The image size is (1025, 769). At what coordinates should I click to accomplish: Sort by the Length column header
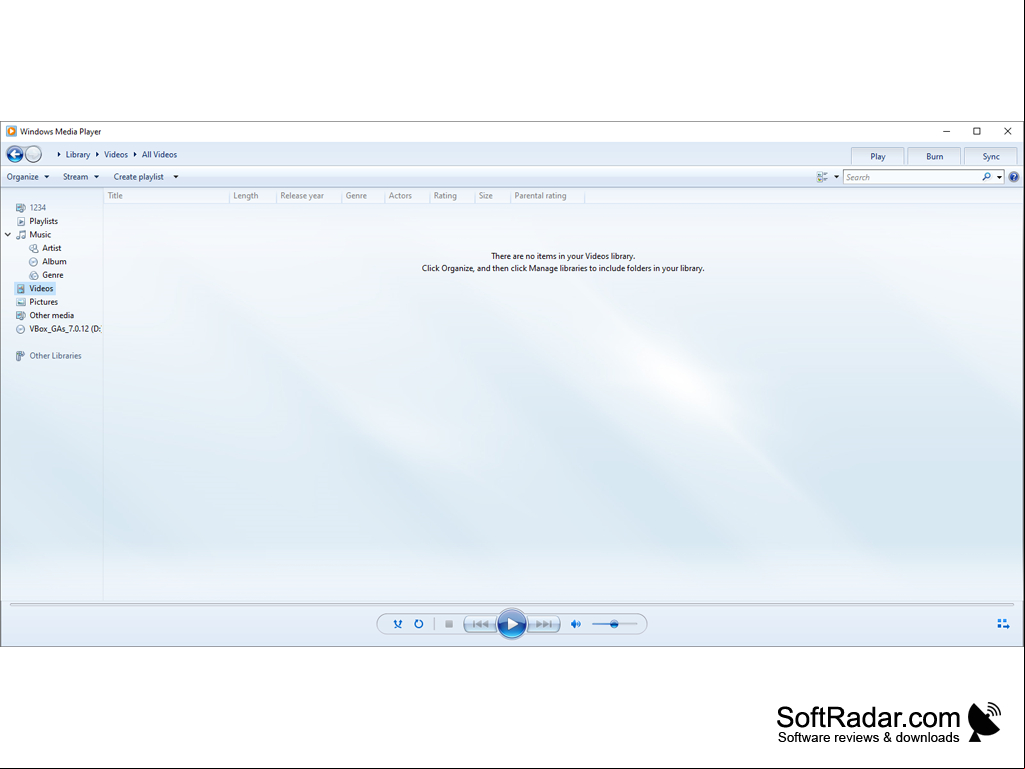point(252,196)
